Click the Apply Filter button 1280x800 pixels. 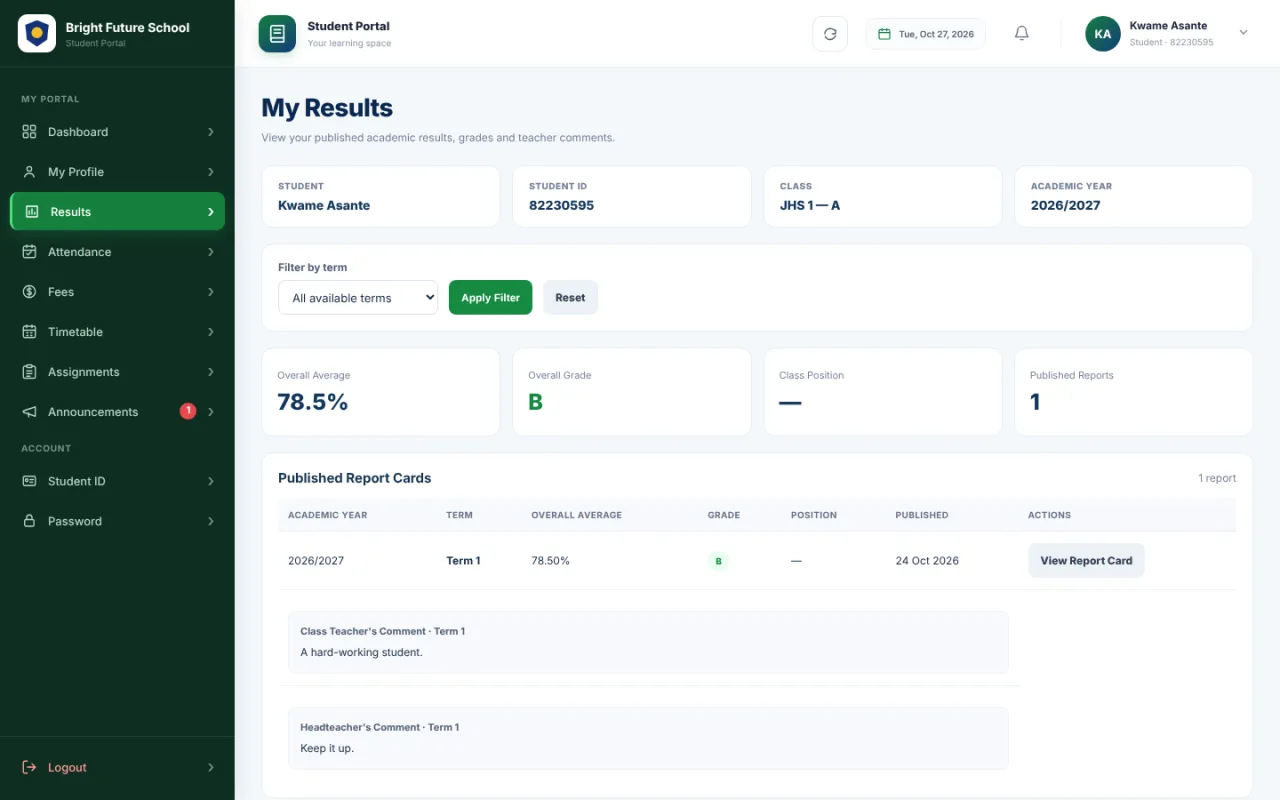pyautogui.click(x=490, y=298)
